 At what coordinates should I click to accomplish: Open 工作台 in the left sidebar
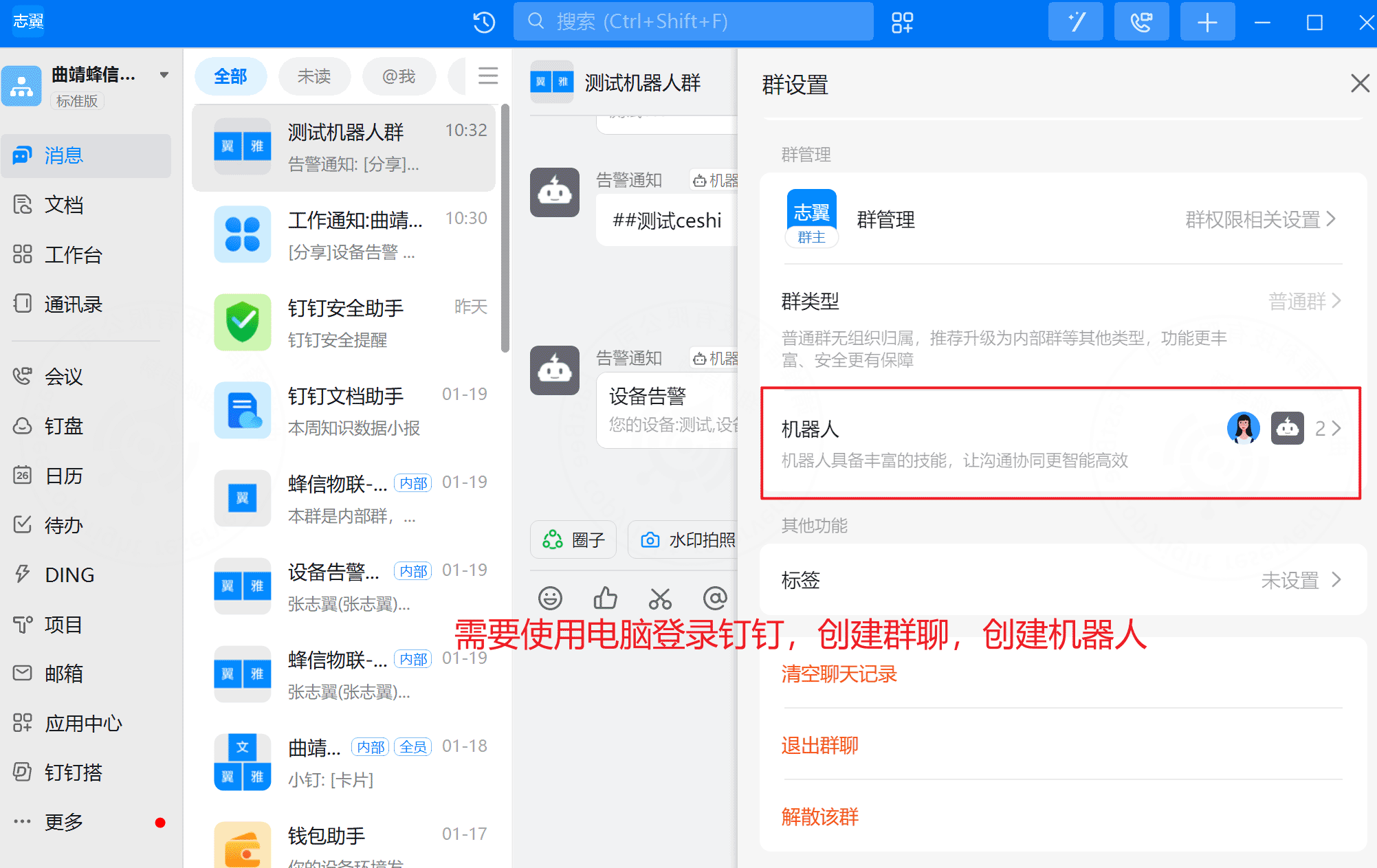tap(86, 254)
